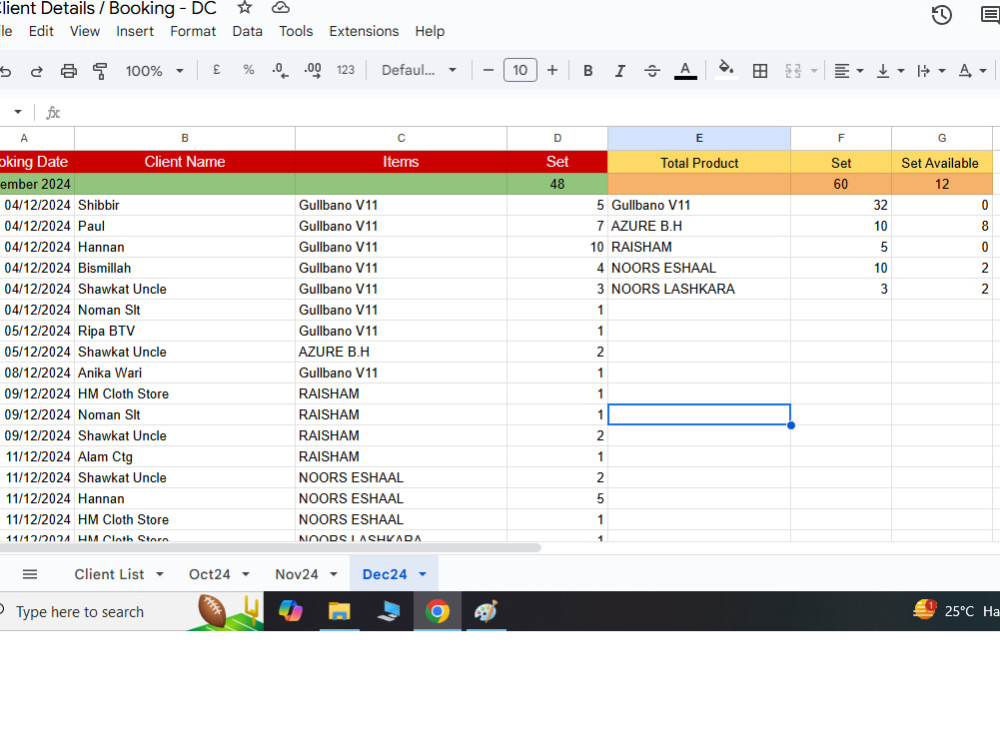Open Copilot from the taskbar
Image resolution: width=1000 pixels, height=750 pixels.
coord(290,611)
